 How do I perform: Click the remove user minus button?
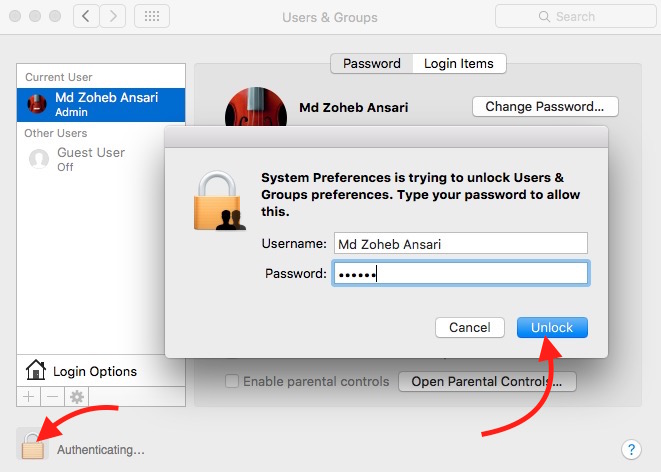point(52,397)
